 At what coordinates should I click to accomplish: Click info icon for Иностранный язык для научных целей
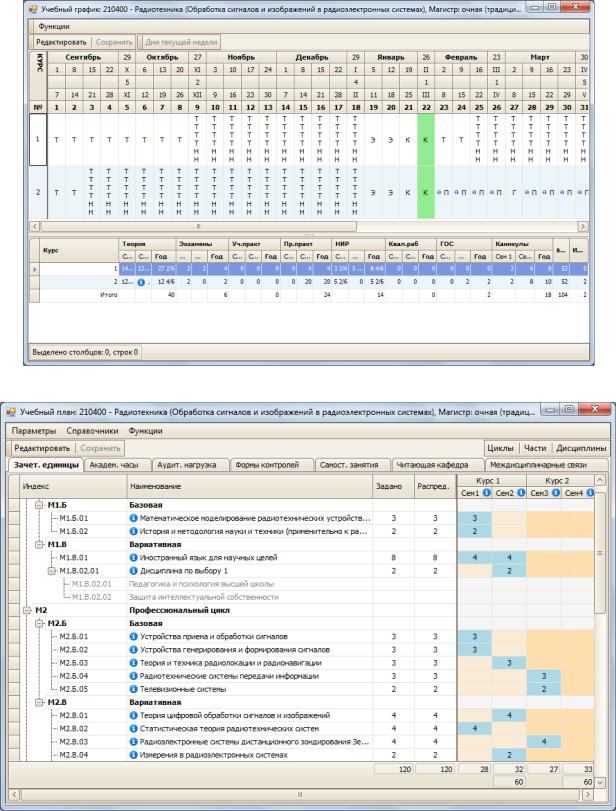coord(133,557)
